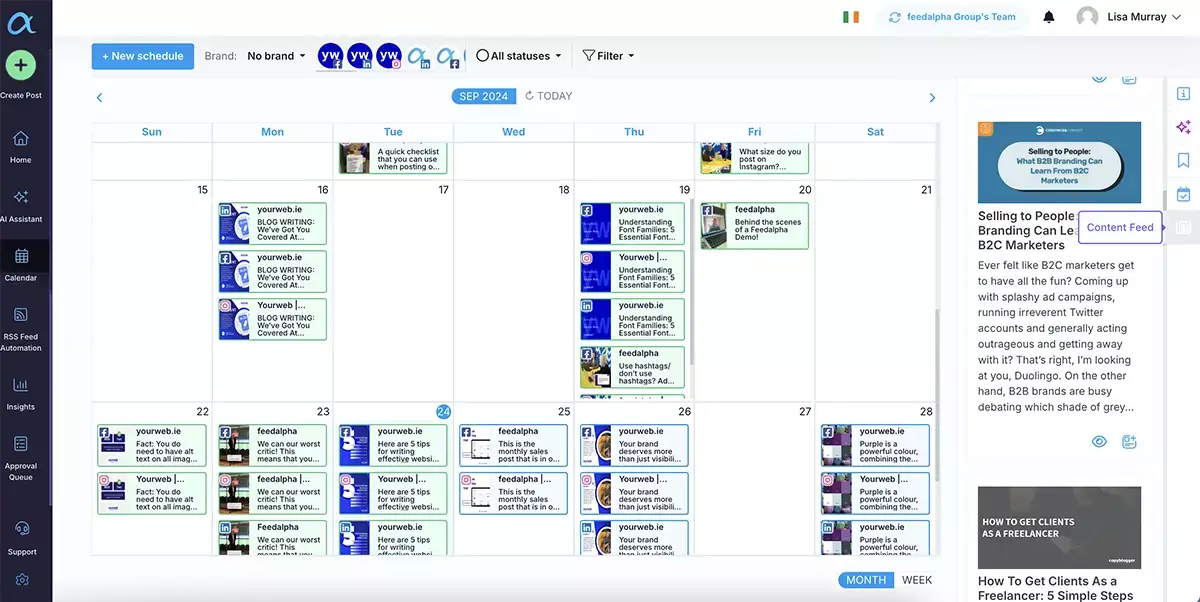The width and height of the screenshot is (1200, 602).
Task: Open Monday 16 Instagram BLOG WRITING post
Action: coord(272,319)
